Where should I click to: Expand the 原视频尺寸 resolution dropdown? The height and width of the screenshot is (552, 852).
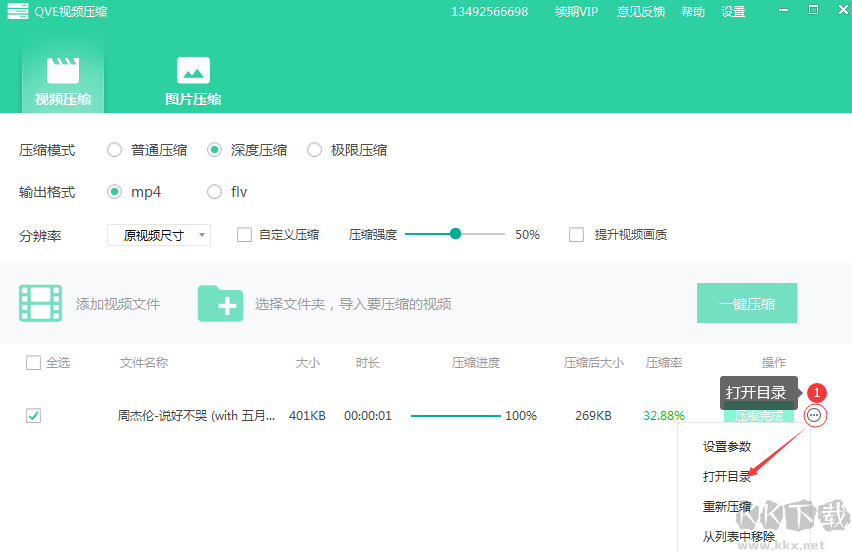(x=159, y=235)
